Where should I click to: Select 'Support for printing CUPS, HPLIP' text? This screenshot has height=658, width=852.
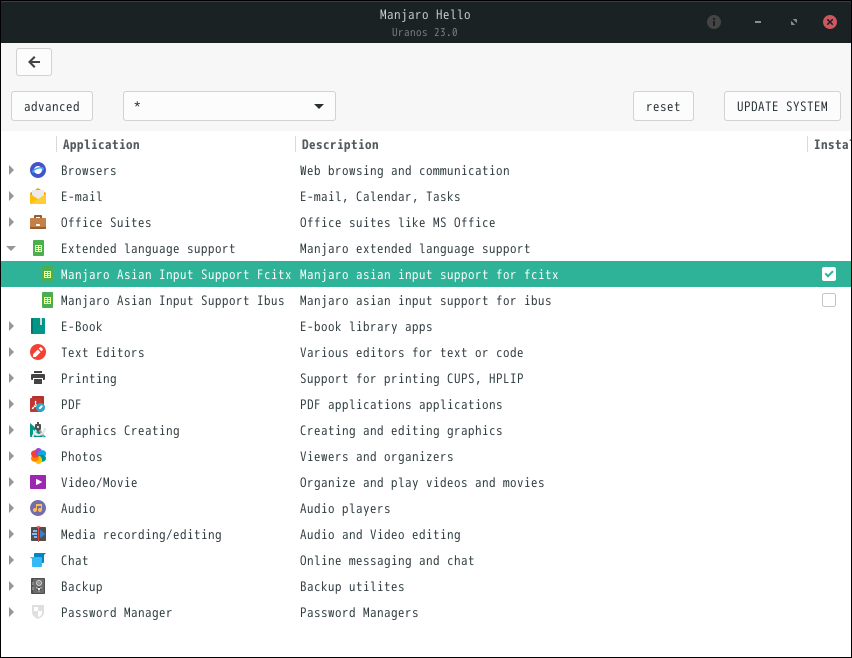411,378
